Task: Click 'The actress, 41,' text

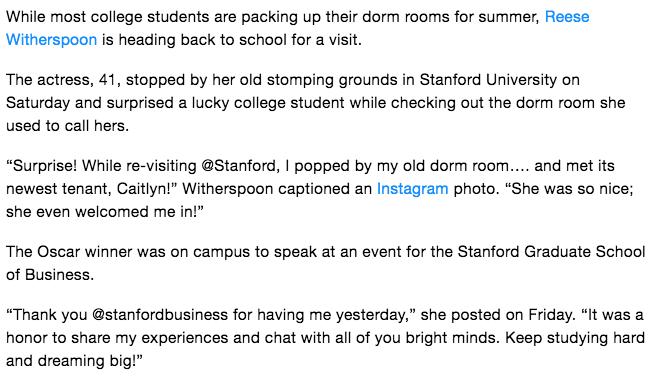Action: [x=63, y=80]
